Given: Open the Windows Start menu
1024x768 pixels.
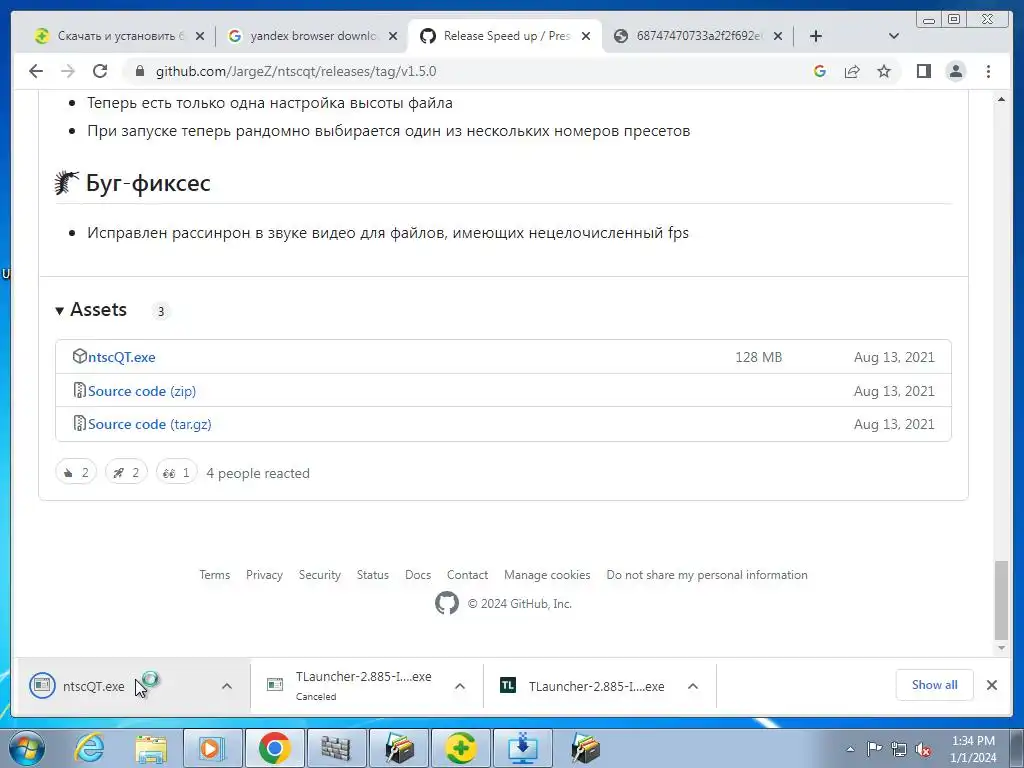Looking at the screenshot, I should [x=26, y=748].
